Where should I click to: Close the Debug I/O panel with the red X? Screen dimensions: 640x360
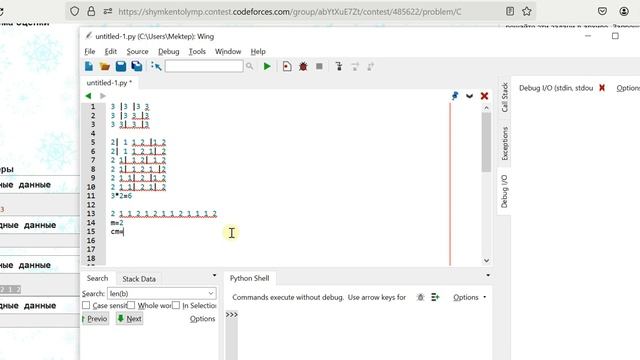(x=602, y=88)
